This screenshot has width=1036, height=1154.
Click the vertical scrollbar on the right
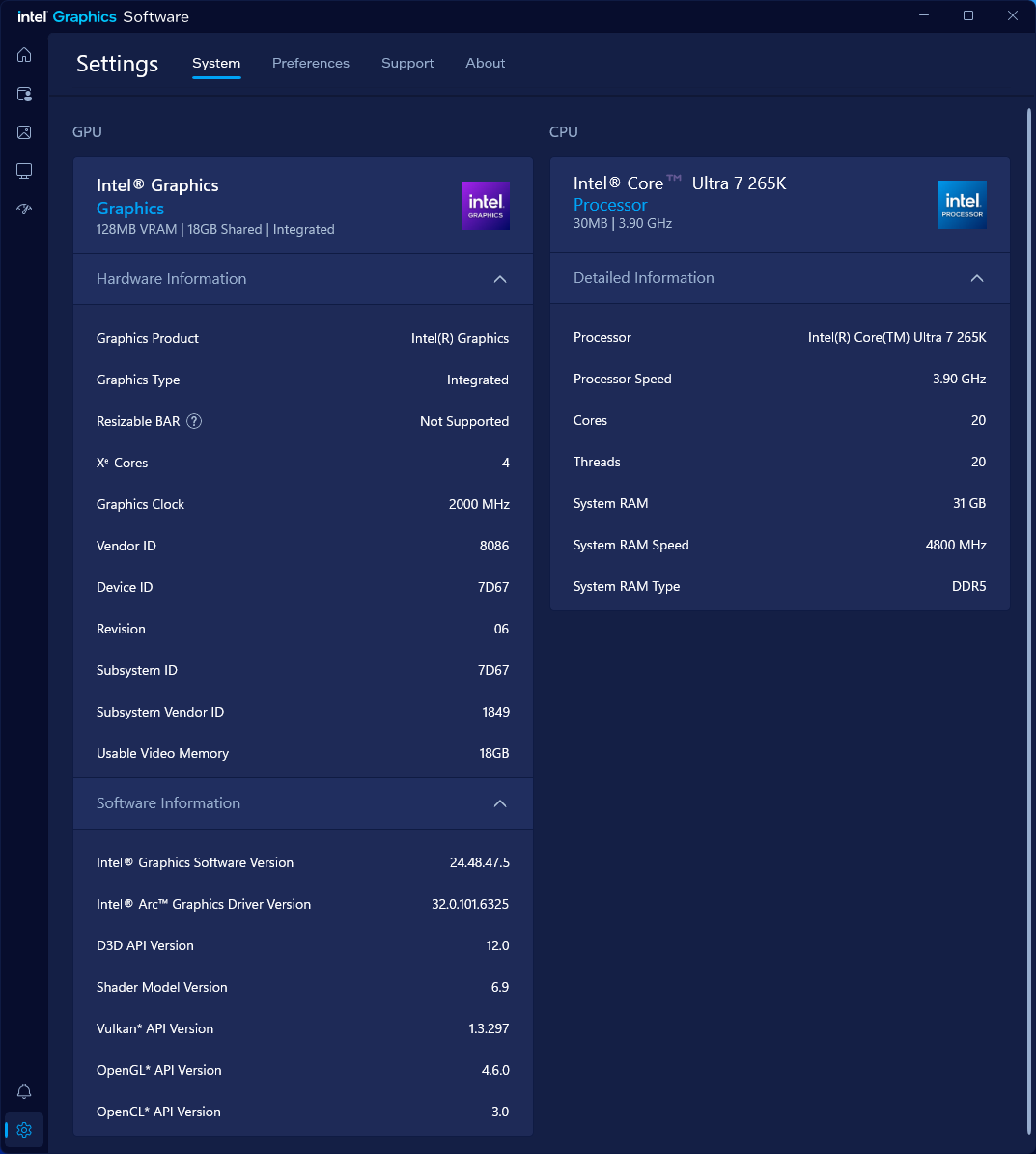point(1029,622)
